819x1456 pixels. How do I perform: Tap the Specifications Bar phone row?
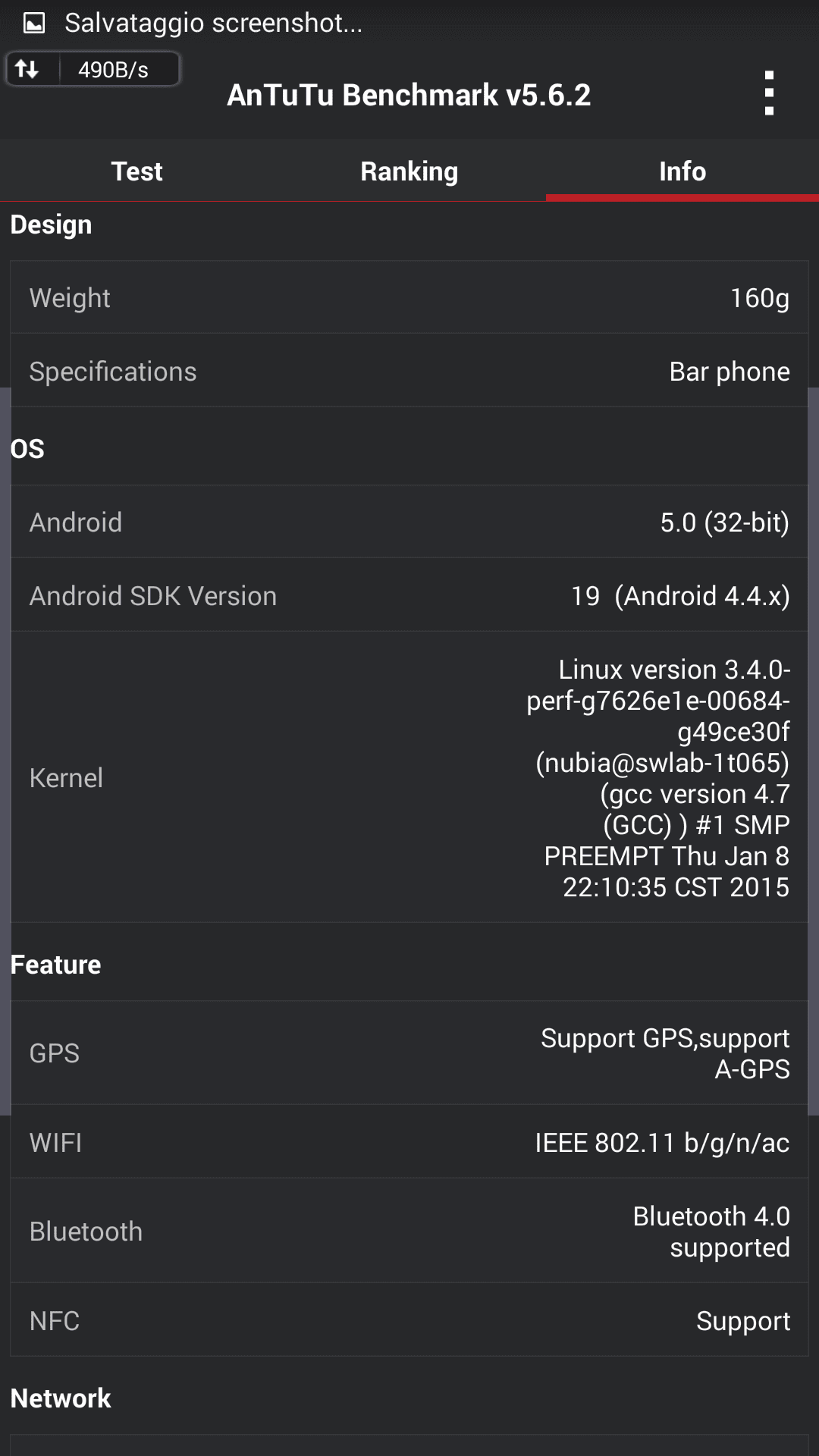[409, 371]
